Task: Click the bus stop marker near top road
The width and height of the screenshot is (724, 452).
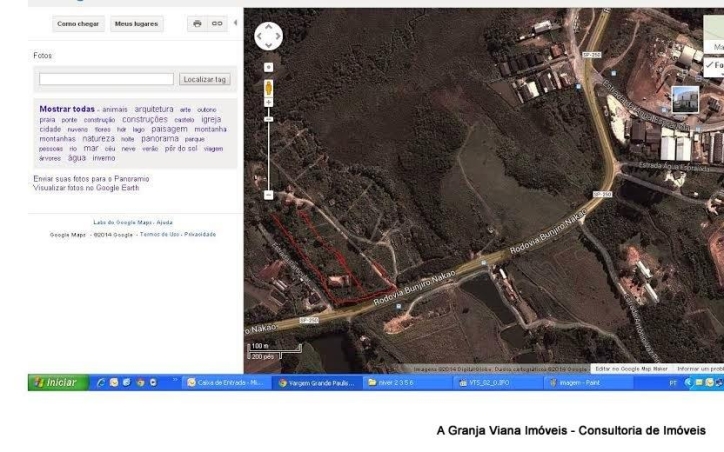Action: tap(578, 86)
